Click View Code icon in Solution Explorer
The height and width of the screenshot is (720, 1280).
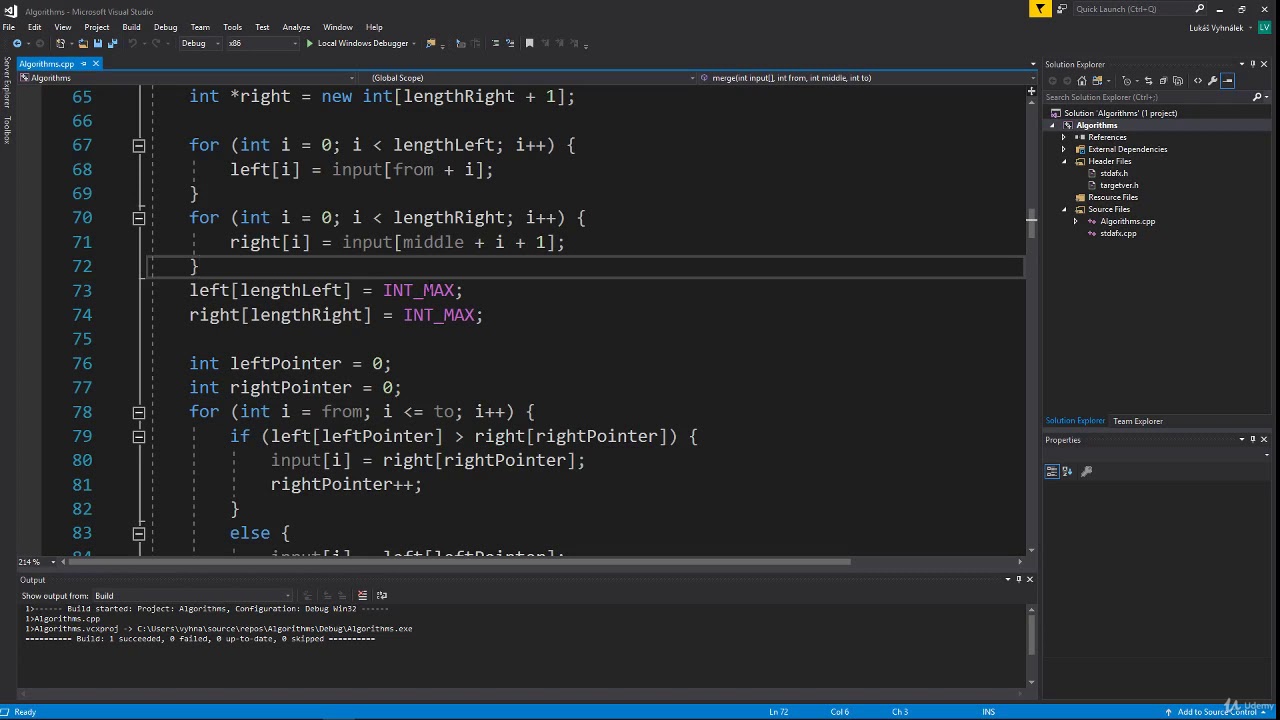1198,81
